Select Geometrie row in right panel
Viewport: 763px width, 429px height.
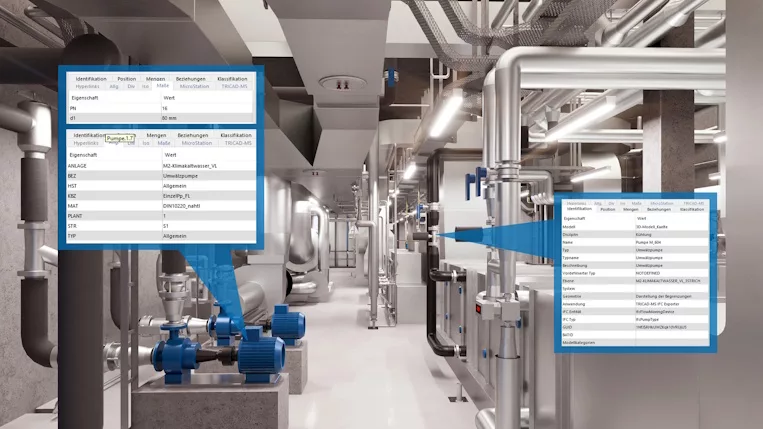pyautogui.click(x=635, y=296)
